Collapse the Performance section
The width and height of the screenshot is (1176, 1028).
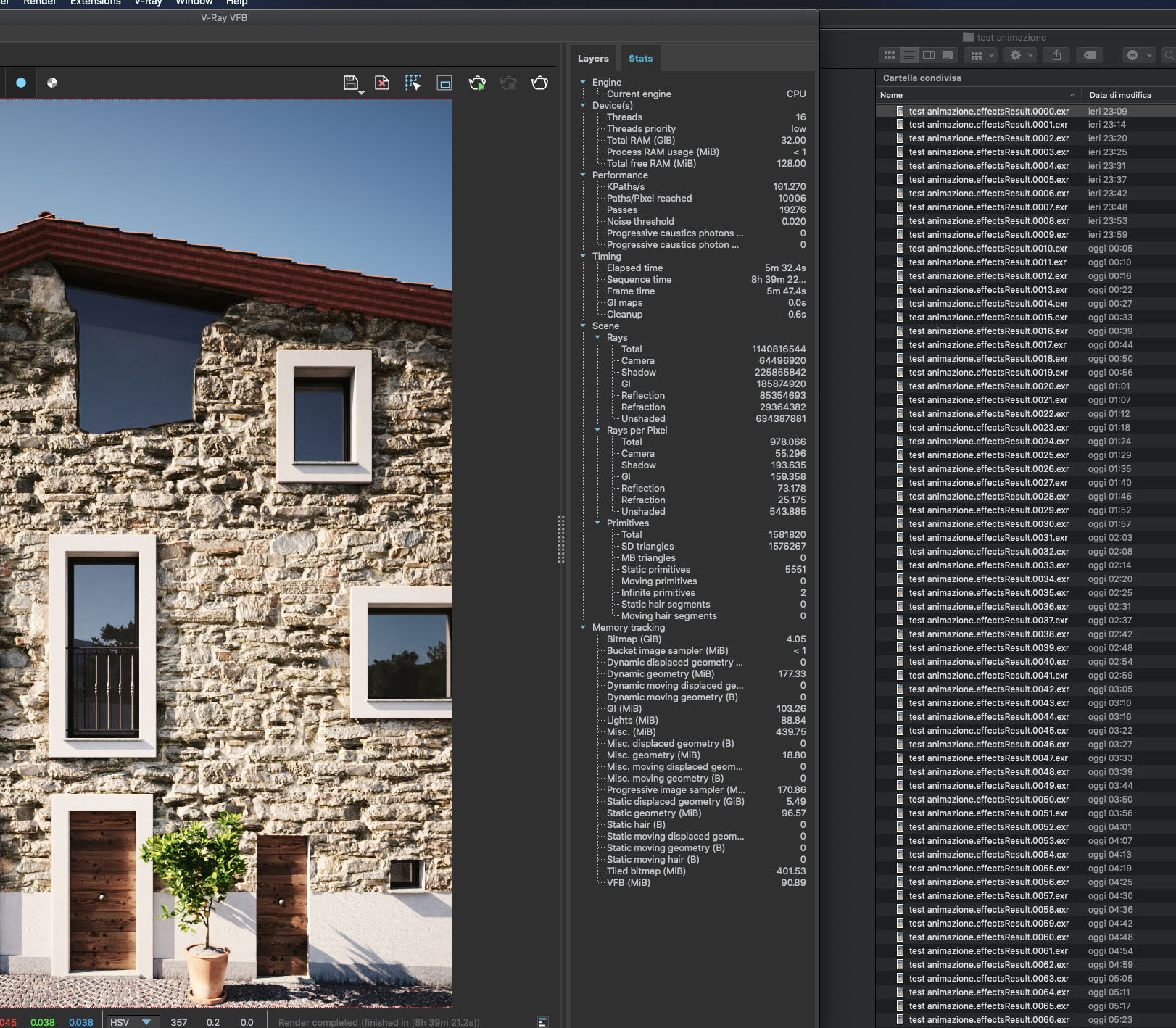click(x=583, y=175)
